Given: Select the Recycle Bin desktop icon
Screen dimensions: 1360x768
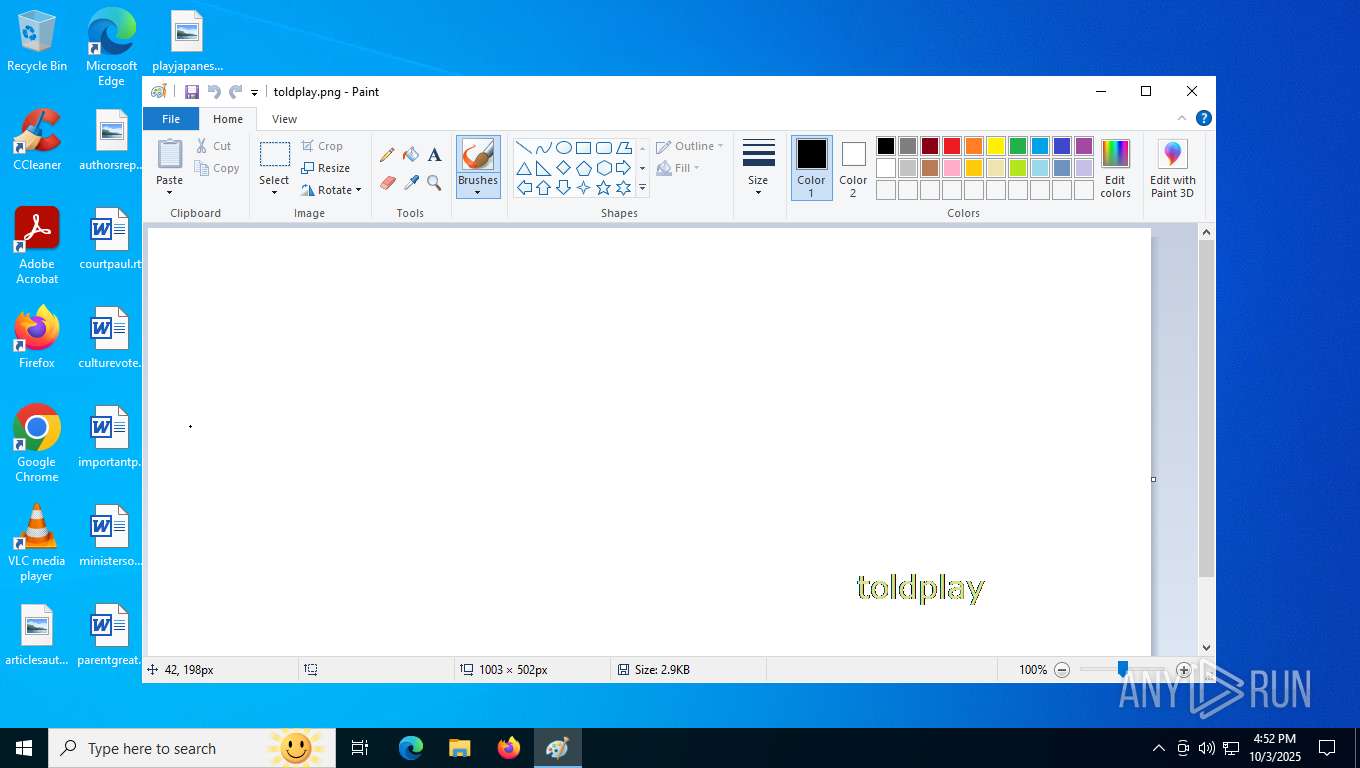Looking at the screenshot, I should [x=37, y=42].
